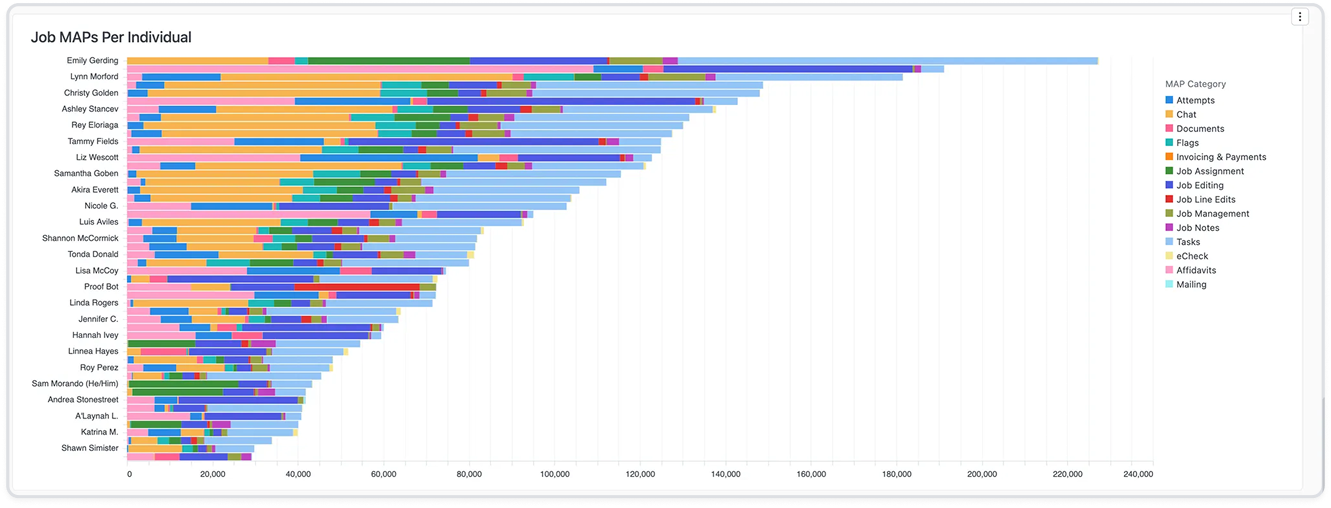Open the three-dot chart options menu
Screen dimensions: 1331x508
pos(1299,17)
